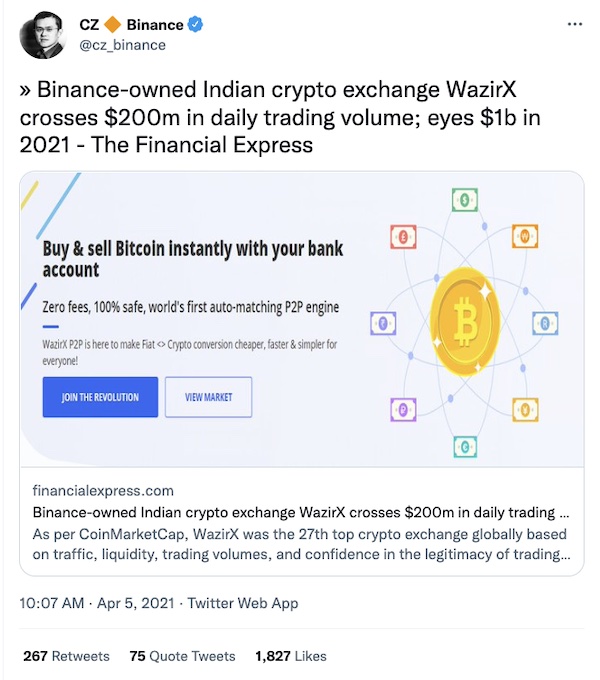Click the orange diamond emoji in name
Viewport: 600px width, 680px height.
pyautogui.click(x=113, y=25)
